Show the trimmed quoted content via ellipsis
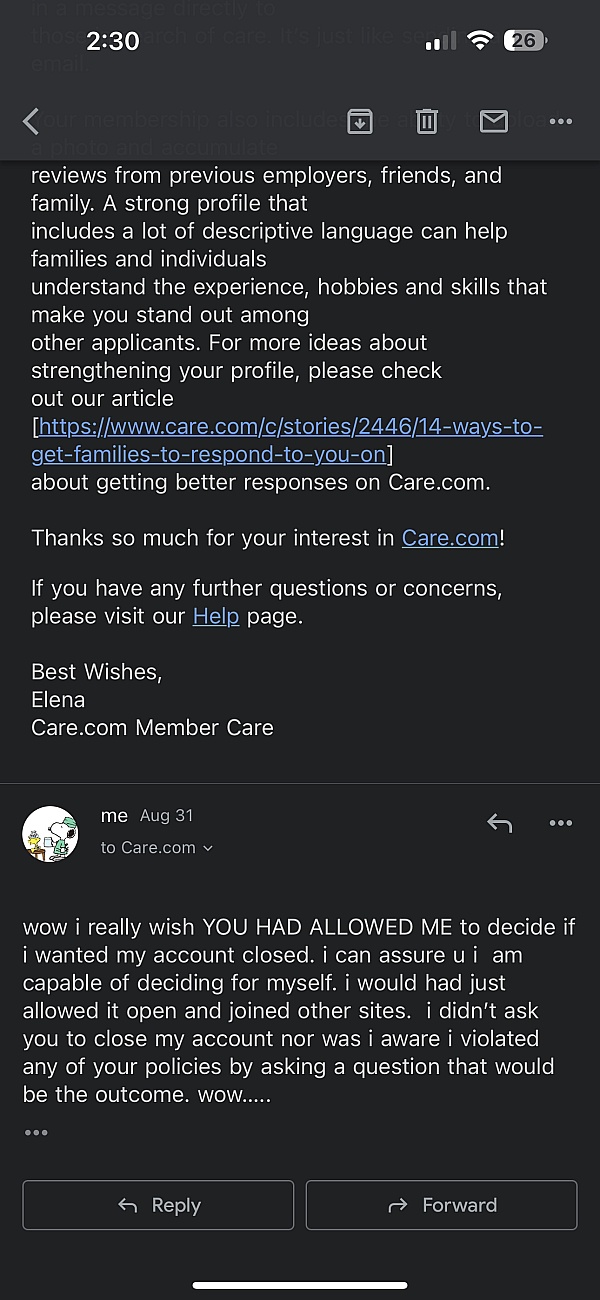 (x=36, y=1132)
